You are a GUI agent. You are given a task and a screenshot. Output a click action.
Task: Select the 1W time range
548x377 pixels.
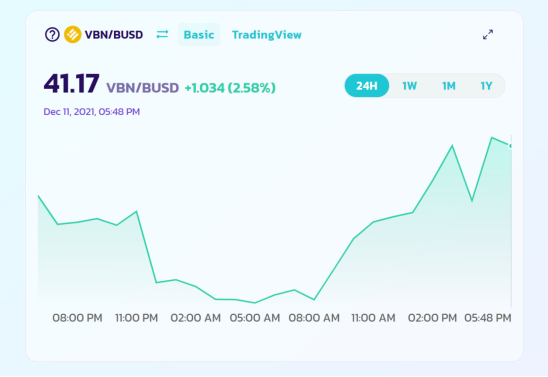409,86
